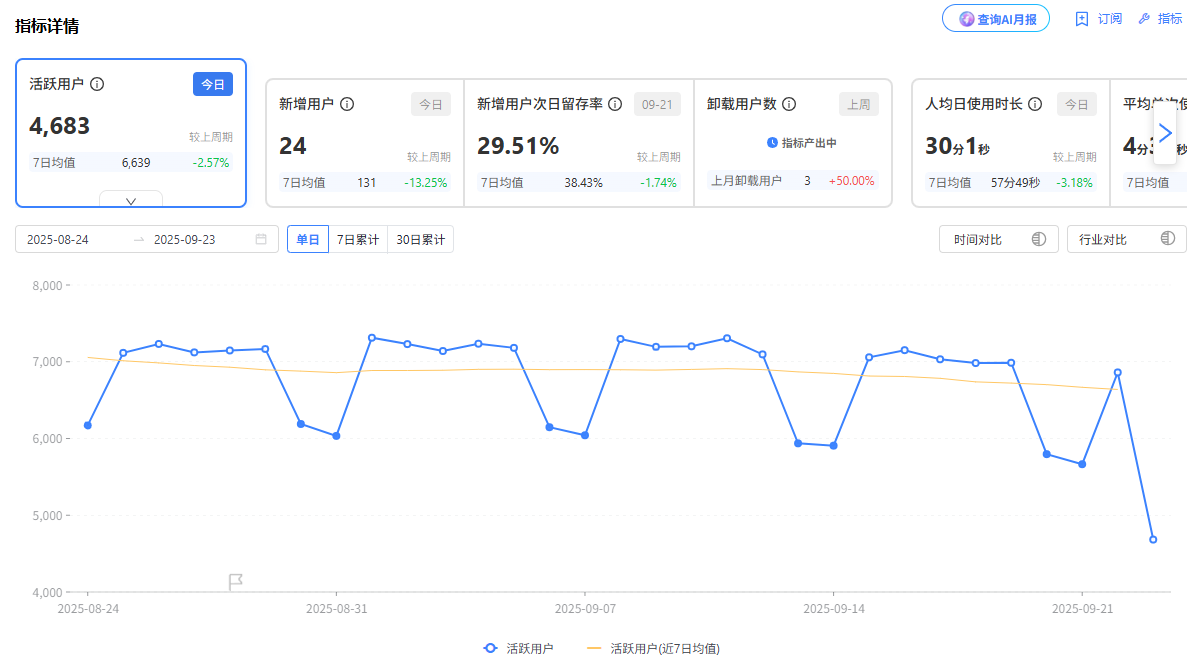Viewport: 1198px width, 667px height.
Task: Click the +50.00% uninstall change value
Action: coord(851,181)
